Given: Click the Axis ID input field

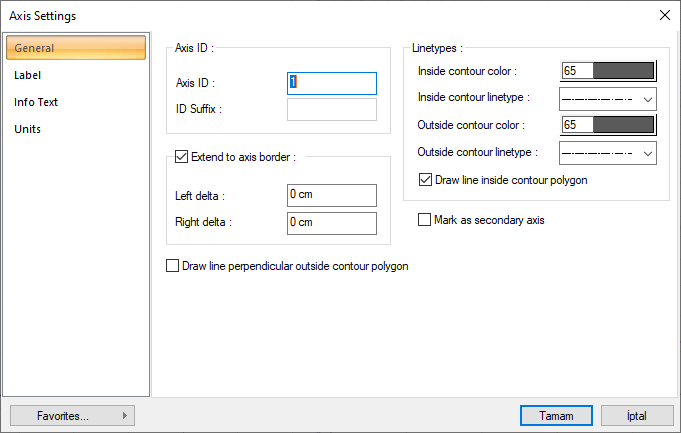Looking at the screenshot, I should pyautogui.click(x=332, y=83).
